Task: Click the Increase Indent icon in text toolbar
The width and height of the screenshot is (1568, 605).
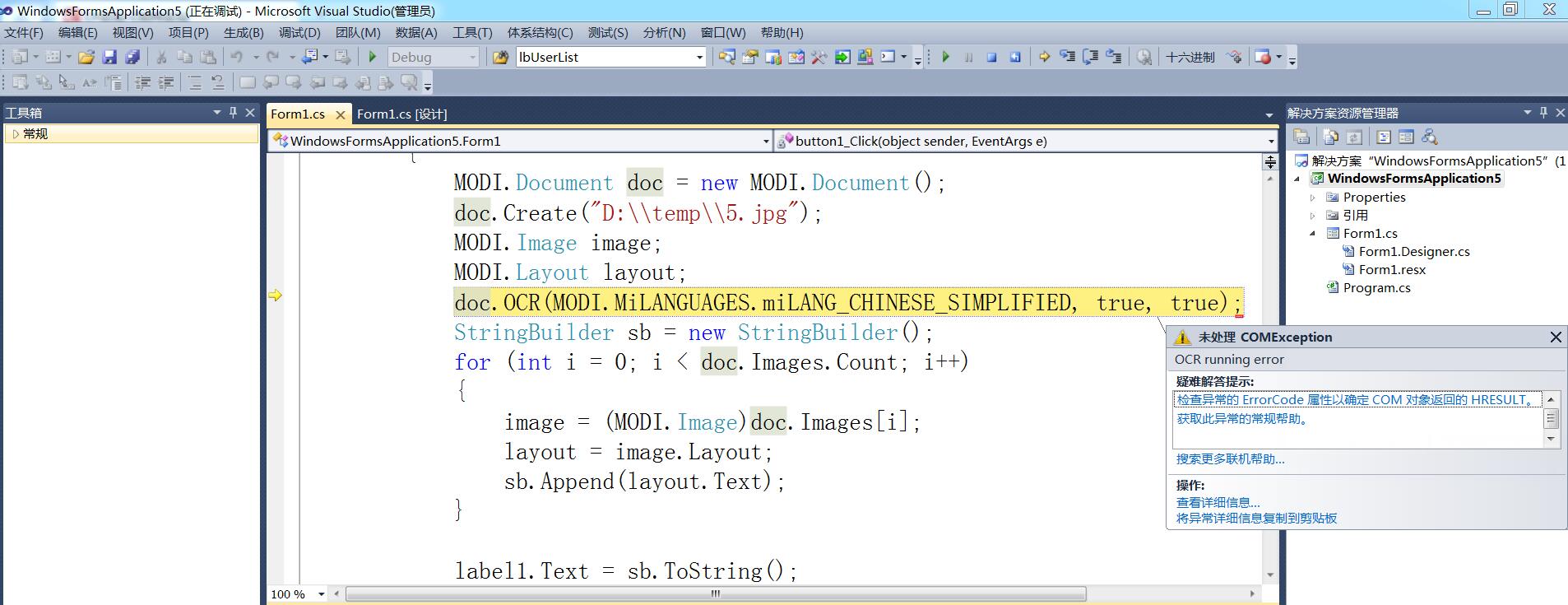Action: 165,82
